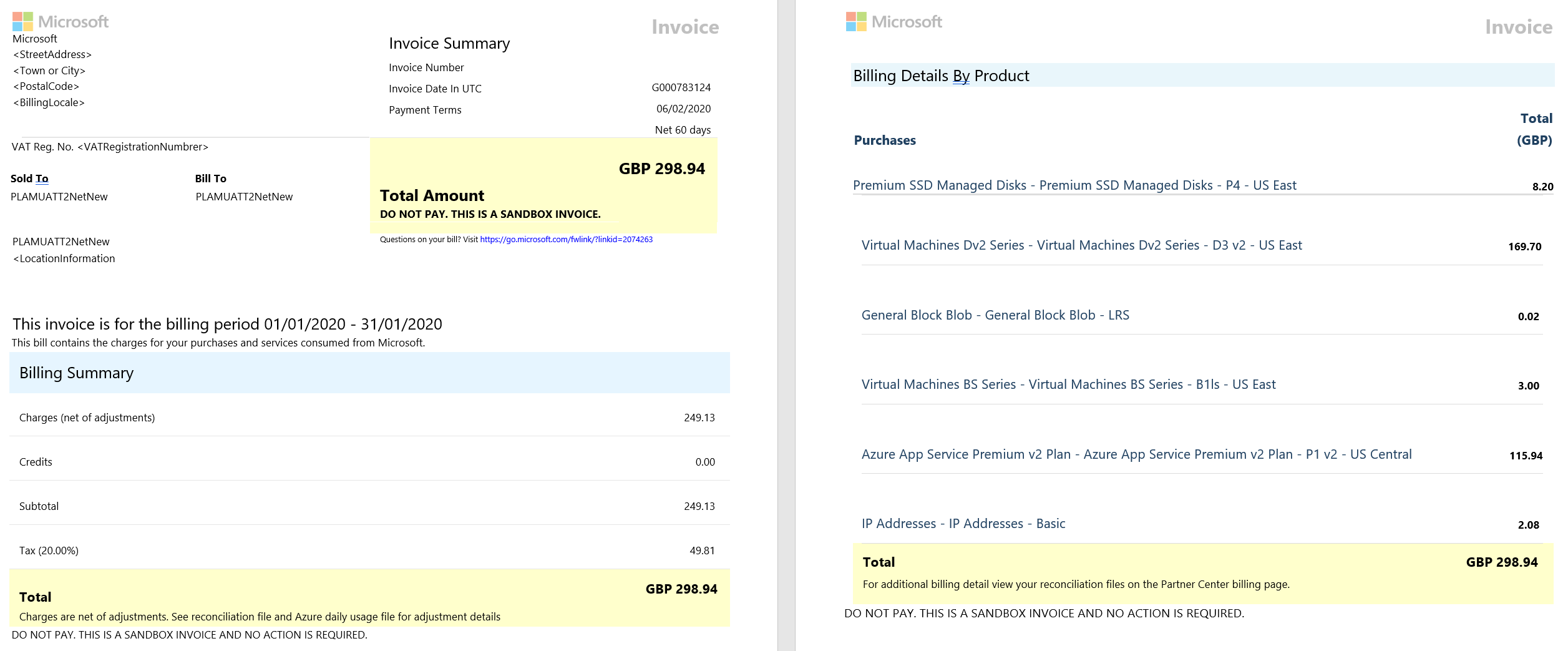Click the Sold To heading
Image resolution: width=1568 pixels, height=651 pixels.
[x=29, y=179]
